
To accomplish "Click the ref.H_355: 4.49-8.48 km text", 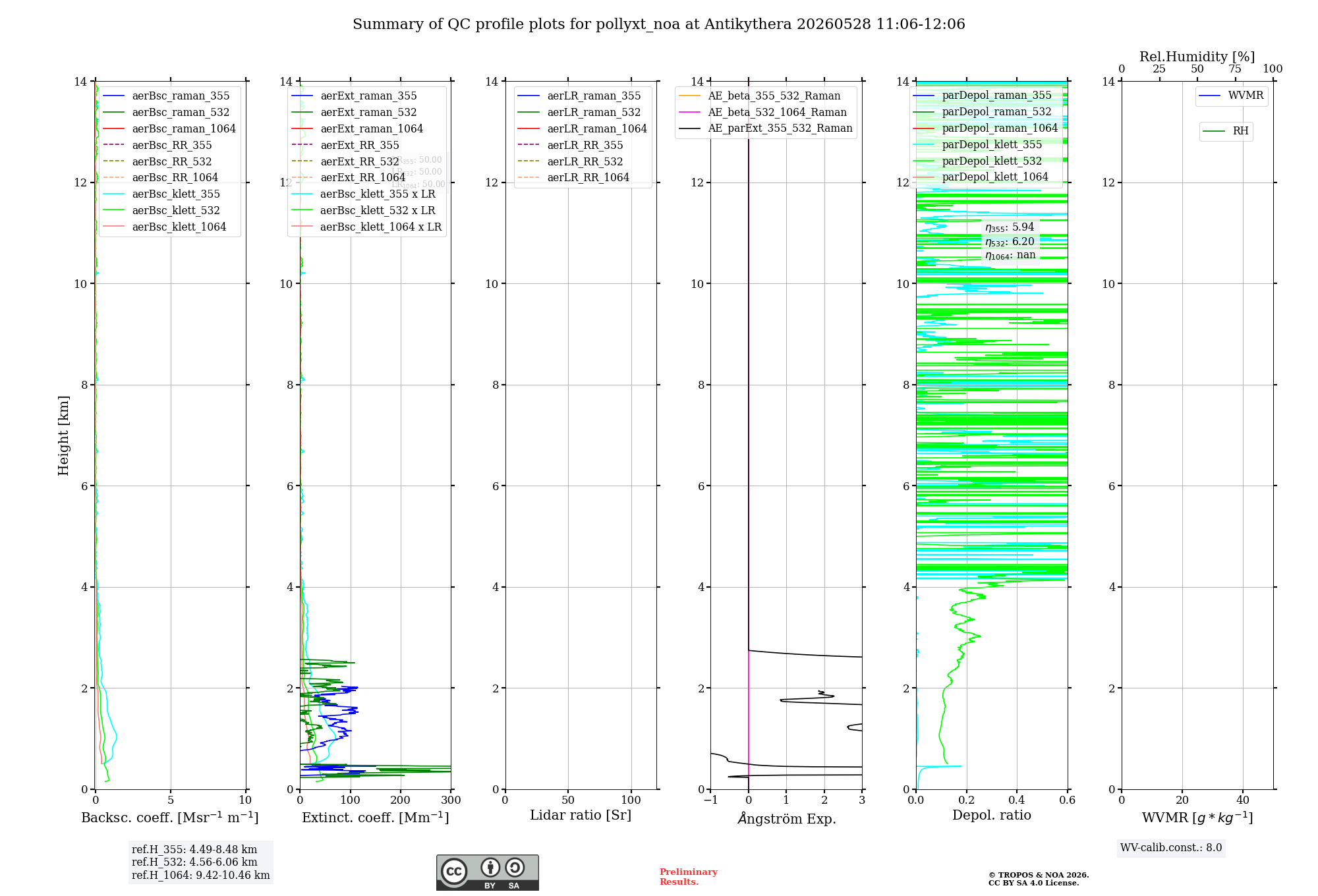I will tap(194, 850).
